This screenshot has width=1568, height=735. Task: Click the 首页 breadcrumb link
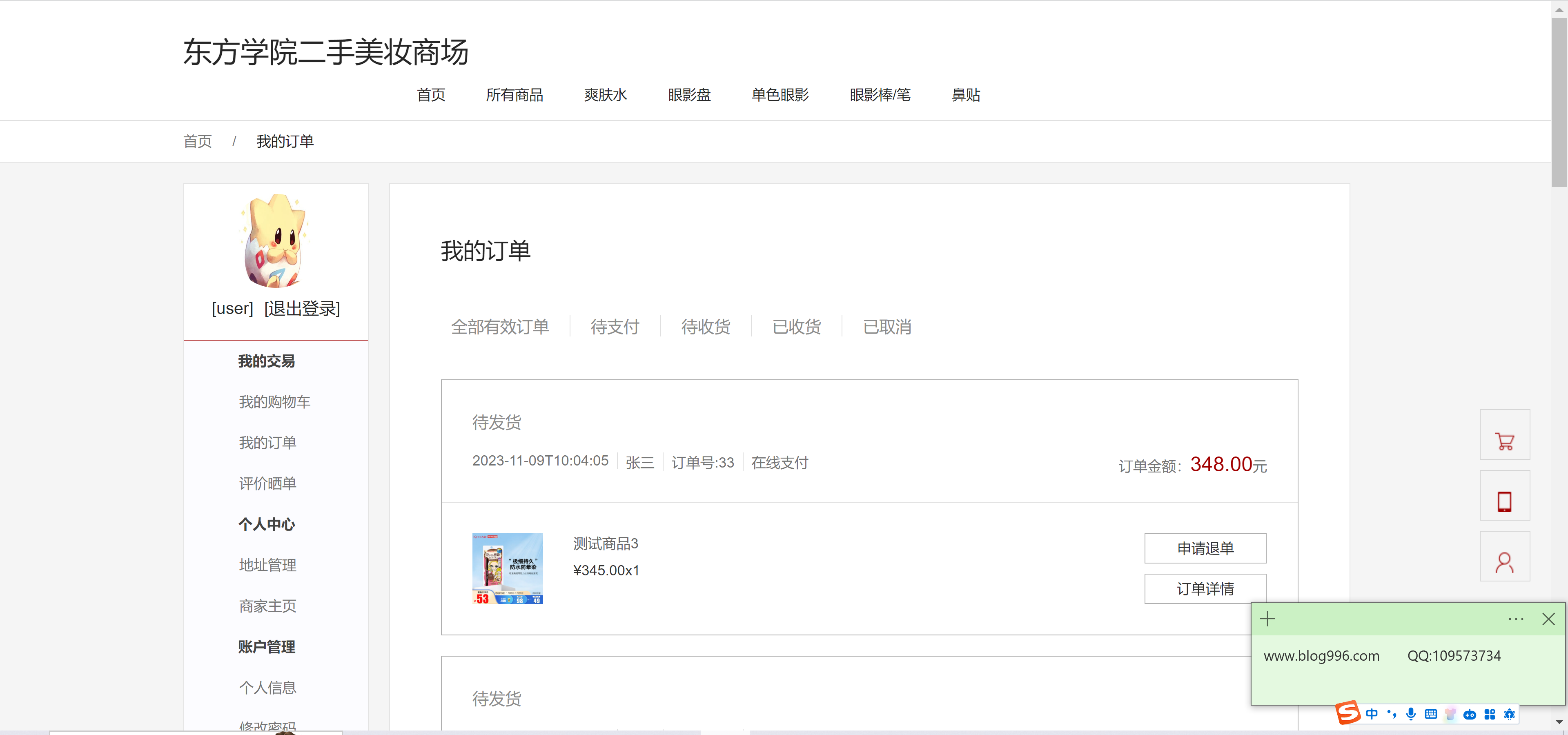tap(198, 141)
